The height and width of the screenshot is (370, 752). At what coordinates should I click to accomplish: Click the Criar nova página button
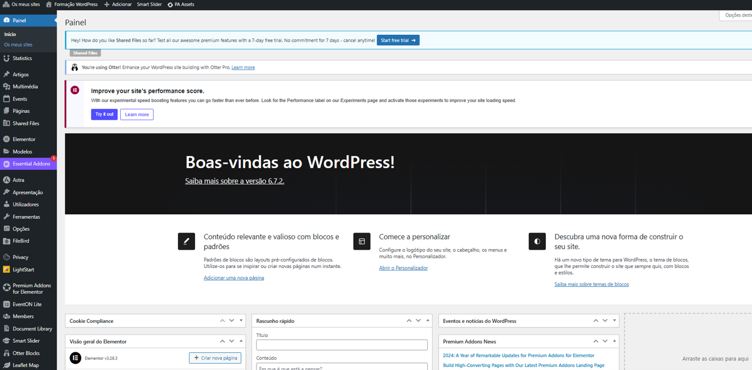tap(215, 358)
